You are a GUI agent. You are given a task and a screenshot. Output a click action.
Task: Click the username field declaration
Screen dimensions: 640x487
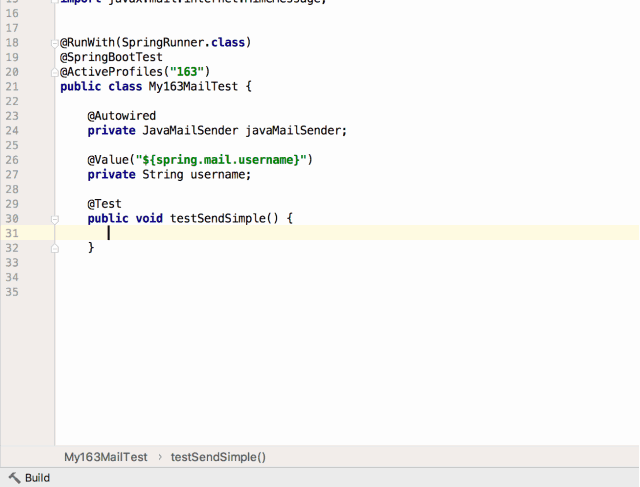(218, 174)
